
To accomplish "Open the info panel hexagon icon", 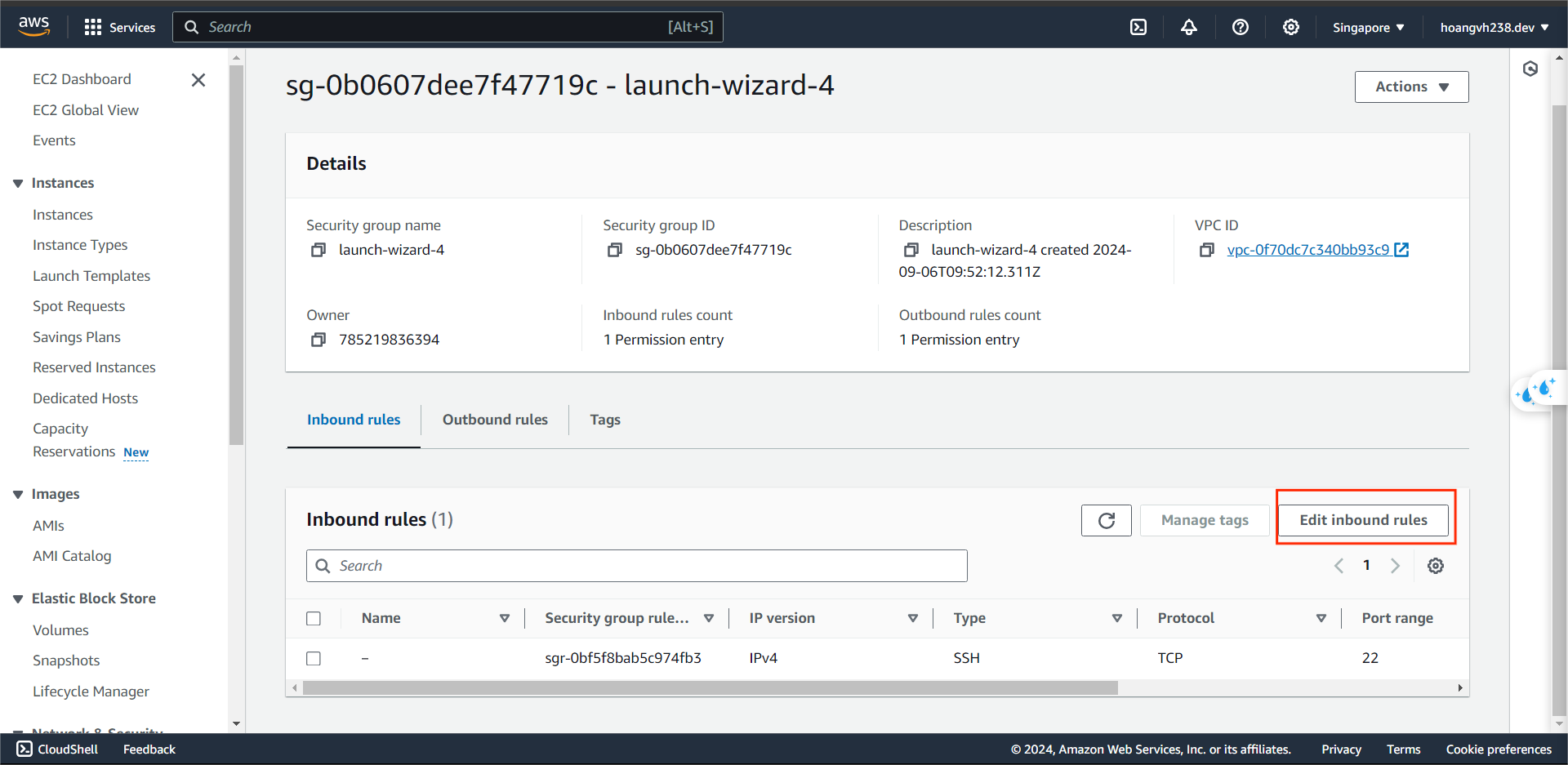I will (1530, 69).
